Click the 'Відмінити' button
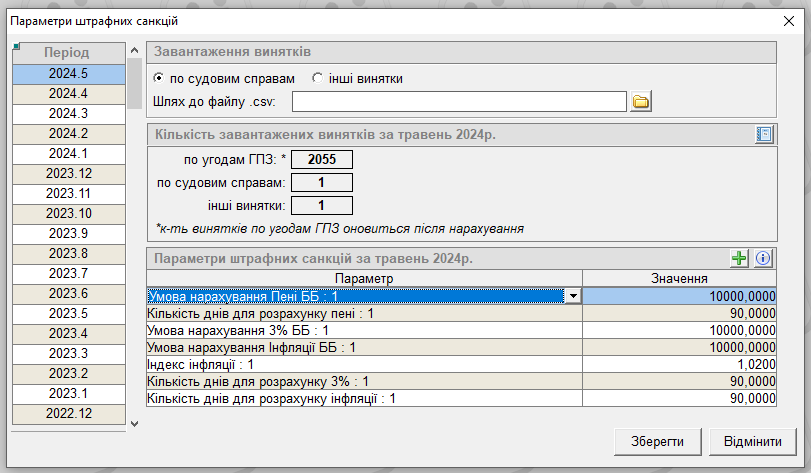This screenshot has width=811, height=473. [x=753, y=441]
